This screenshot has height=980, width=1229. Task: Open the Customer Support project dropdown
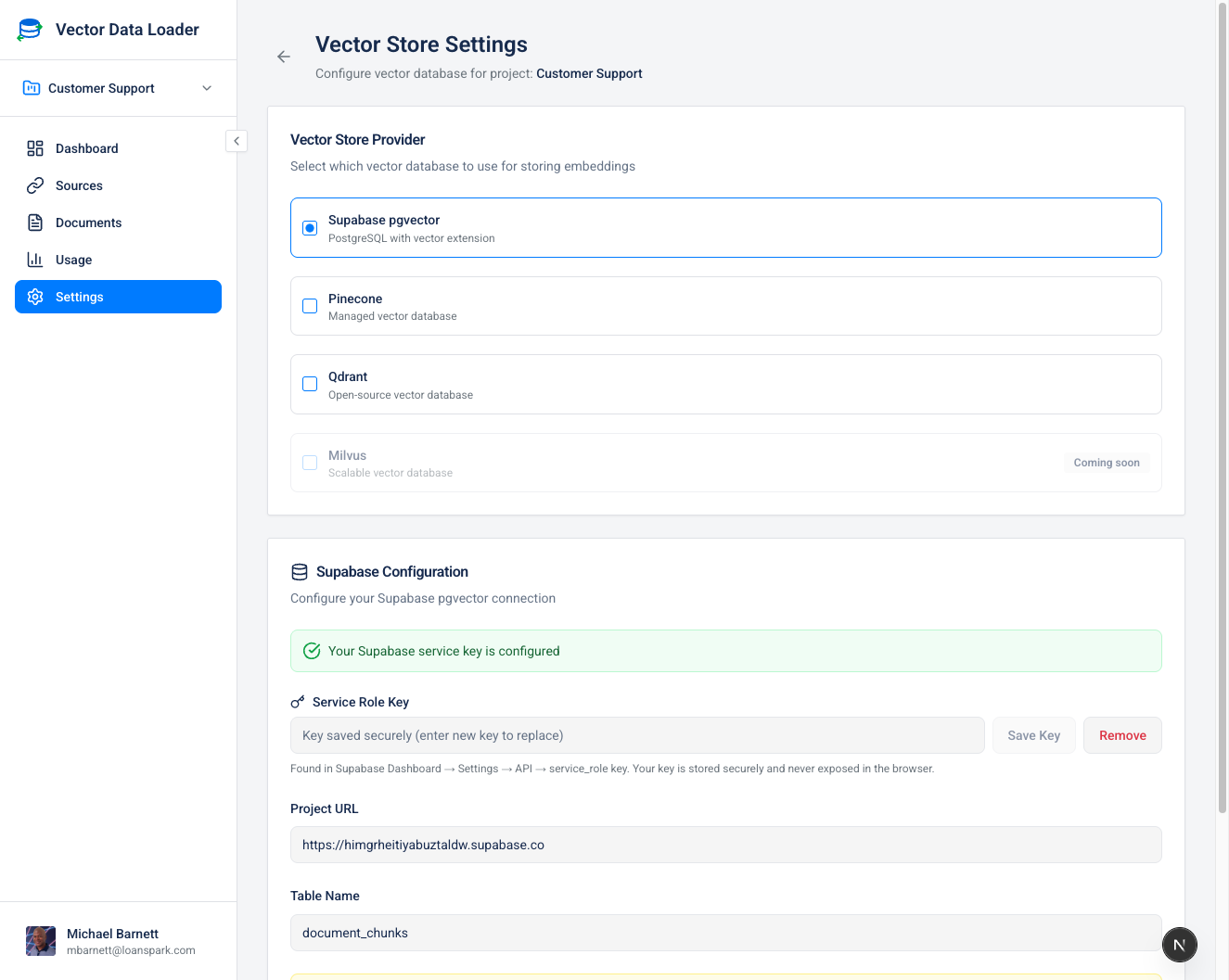point(118,88)
